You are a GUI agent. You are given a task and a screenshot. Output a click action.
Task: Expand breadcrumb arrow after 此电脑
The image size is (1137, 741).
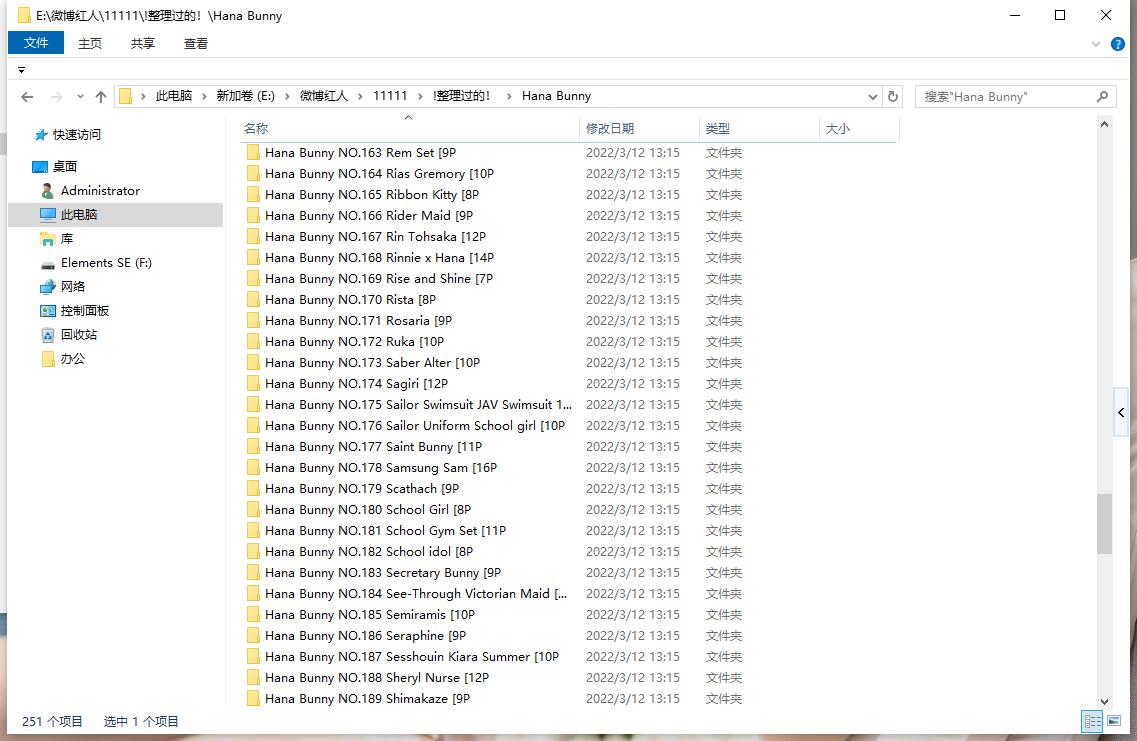coord(204,96)
